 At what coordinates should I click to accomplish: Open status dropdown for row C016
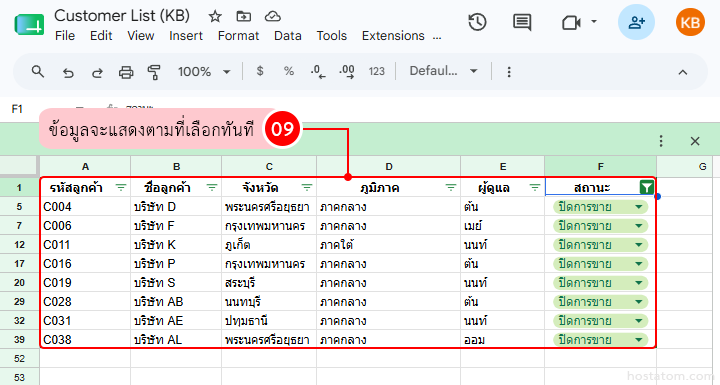pos(638,264)
